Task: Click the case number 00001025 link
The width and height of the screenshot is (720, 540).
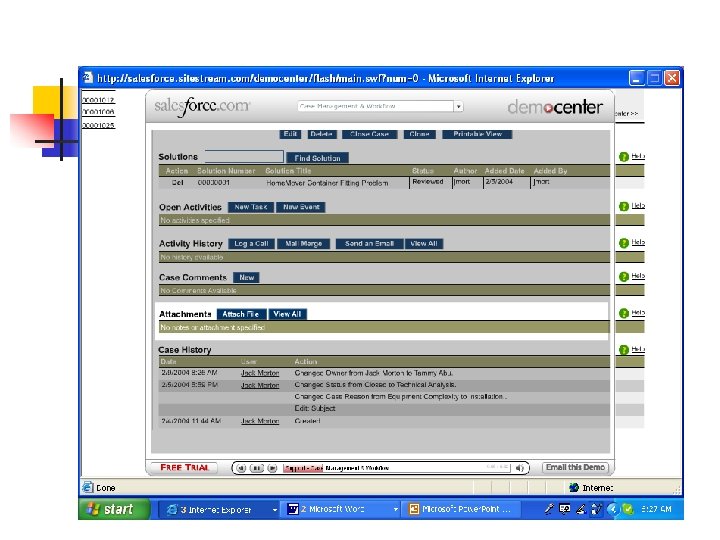Action: pyautogui.click(x=98, y=125)
